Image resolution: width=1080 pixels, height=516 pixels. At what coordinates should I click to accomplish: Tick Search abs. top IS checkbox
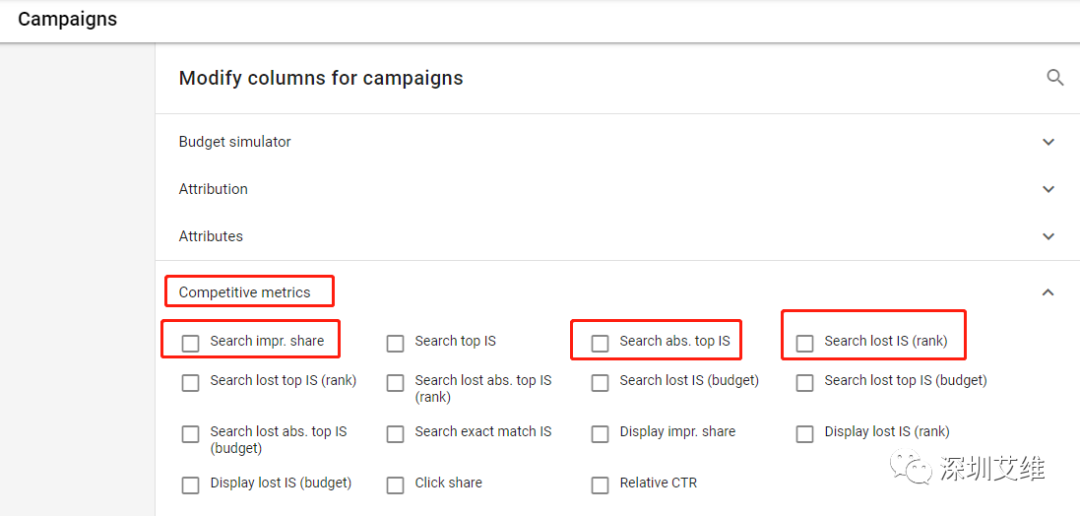[600, 343]
